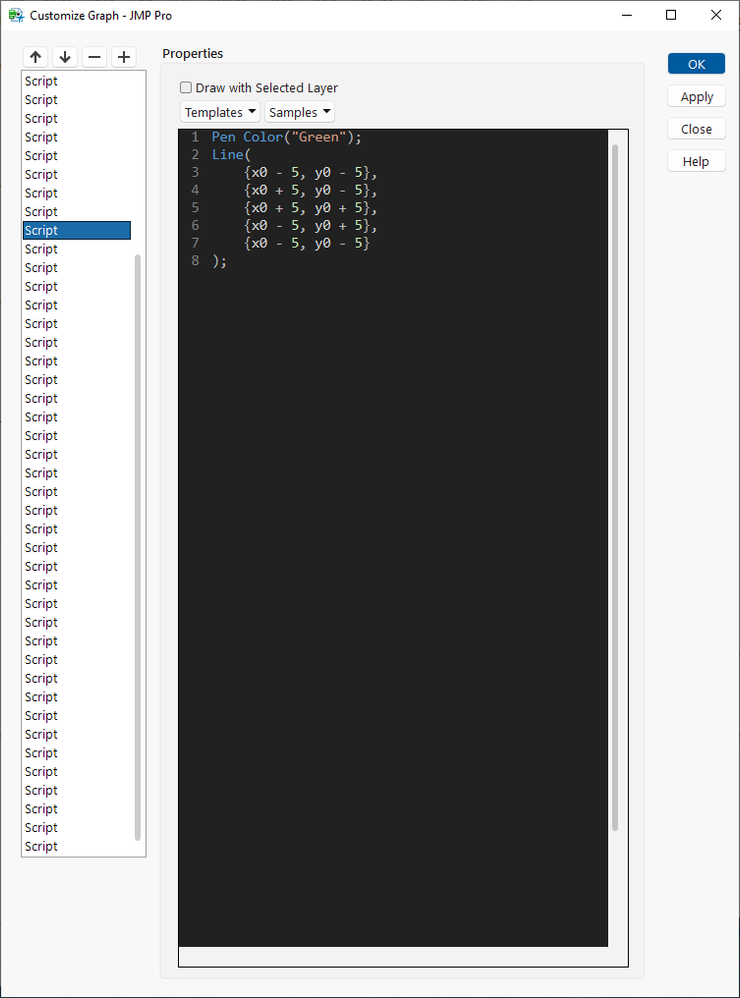This screenshot has width=740, height=998.
Task: Click code line "{x0 + 5, y0 - 5},"
Action: (311, 190)
